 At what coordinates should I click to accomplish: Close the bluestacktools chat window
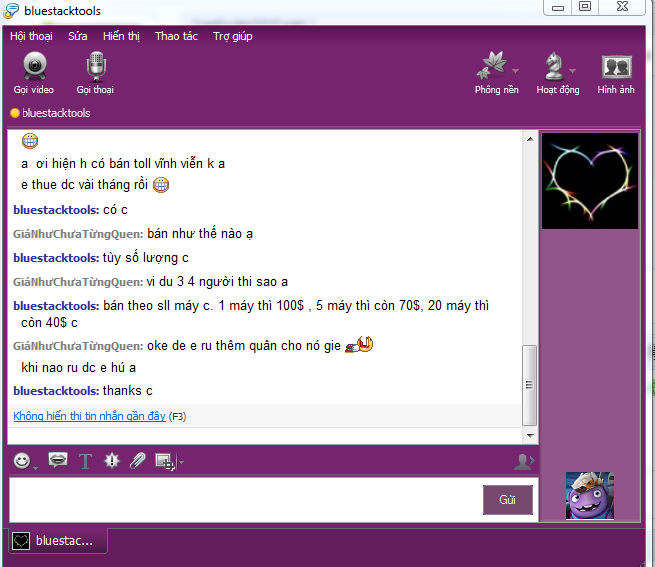tap(622, 7)
